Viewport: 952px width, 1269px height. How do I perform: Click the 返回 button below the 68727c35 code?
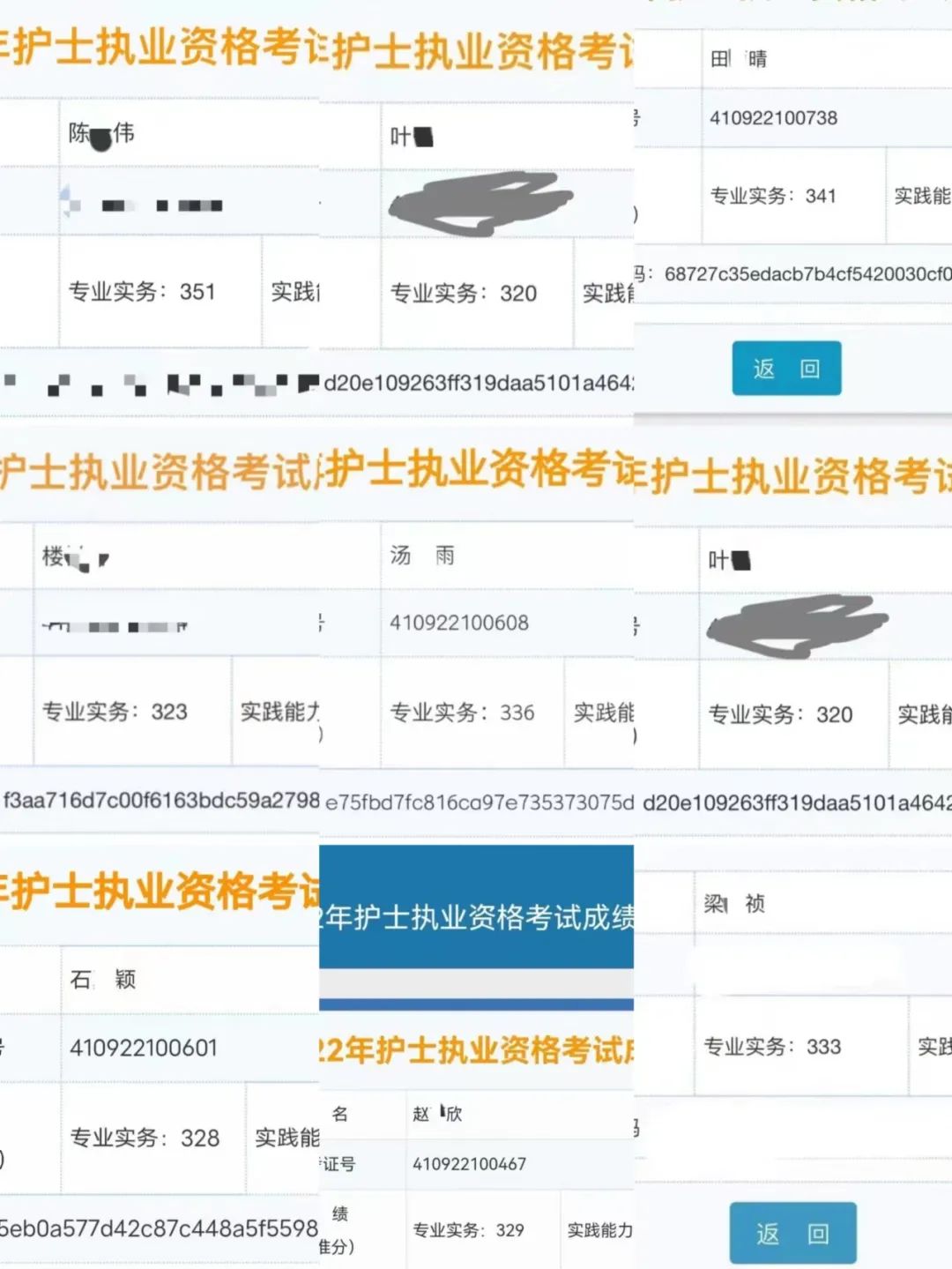click(786, 369)
